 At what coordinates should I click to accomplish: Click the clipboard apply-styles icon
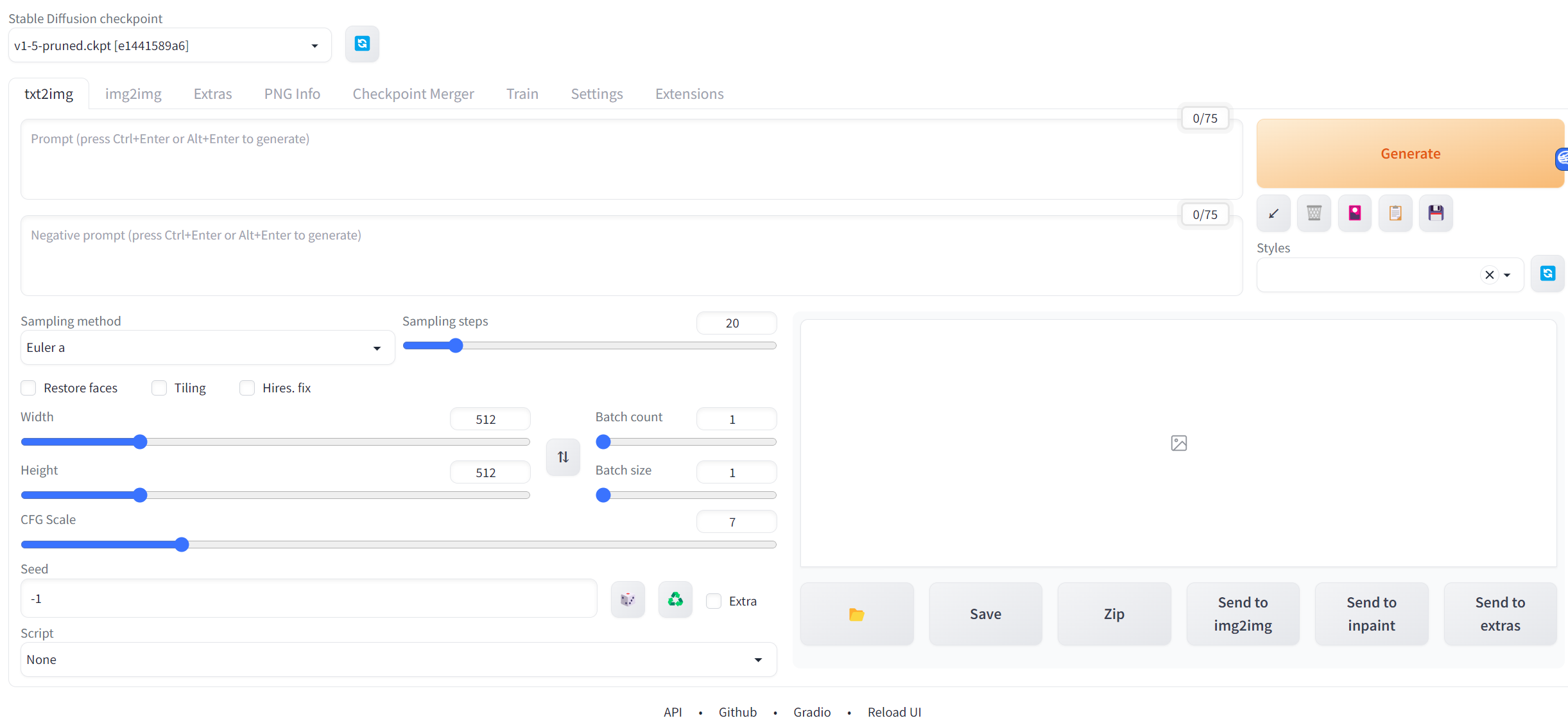(1395, 213)
